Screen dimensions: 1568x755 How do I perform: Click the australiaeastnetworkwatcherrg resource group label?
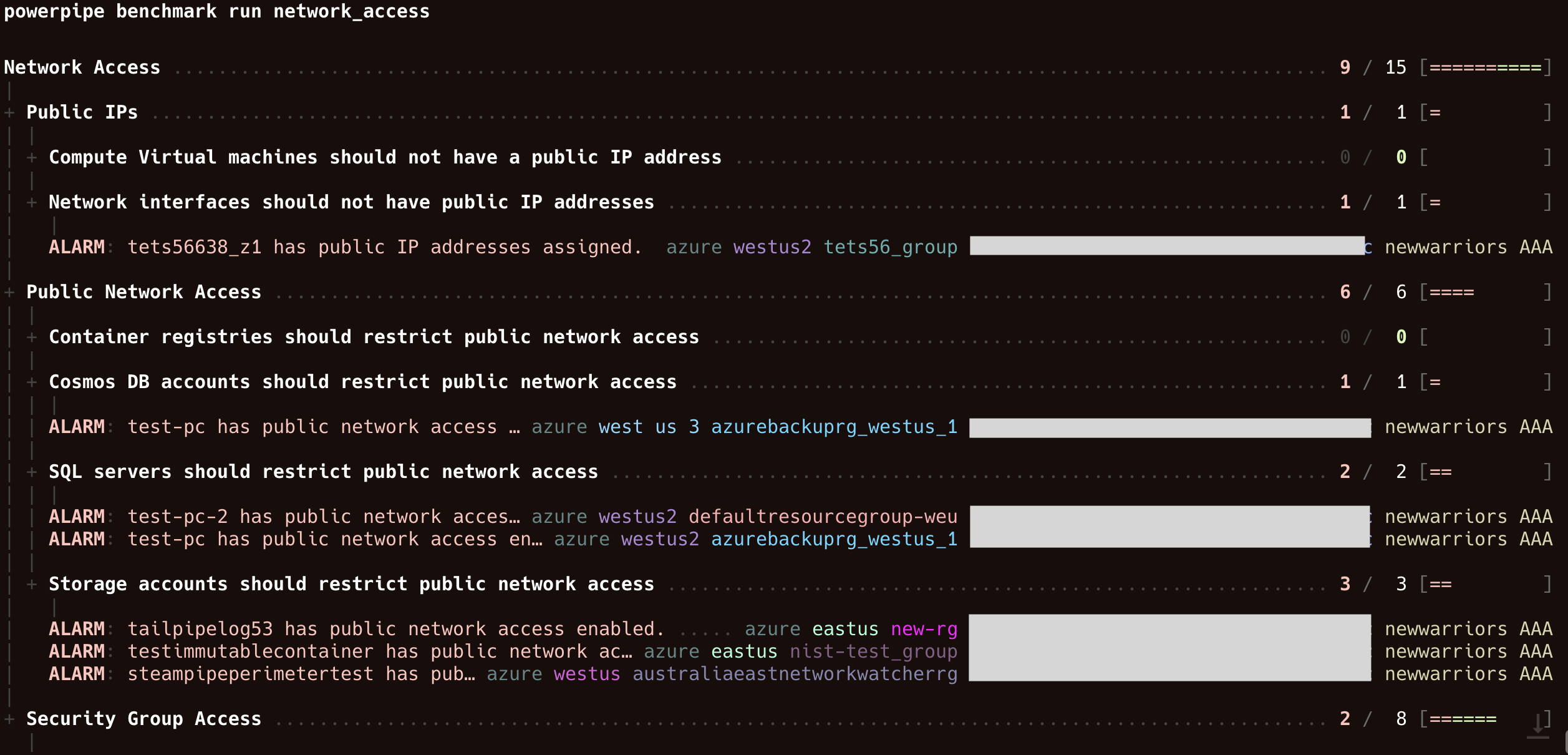795,674
